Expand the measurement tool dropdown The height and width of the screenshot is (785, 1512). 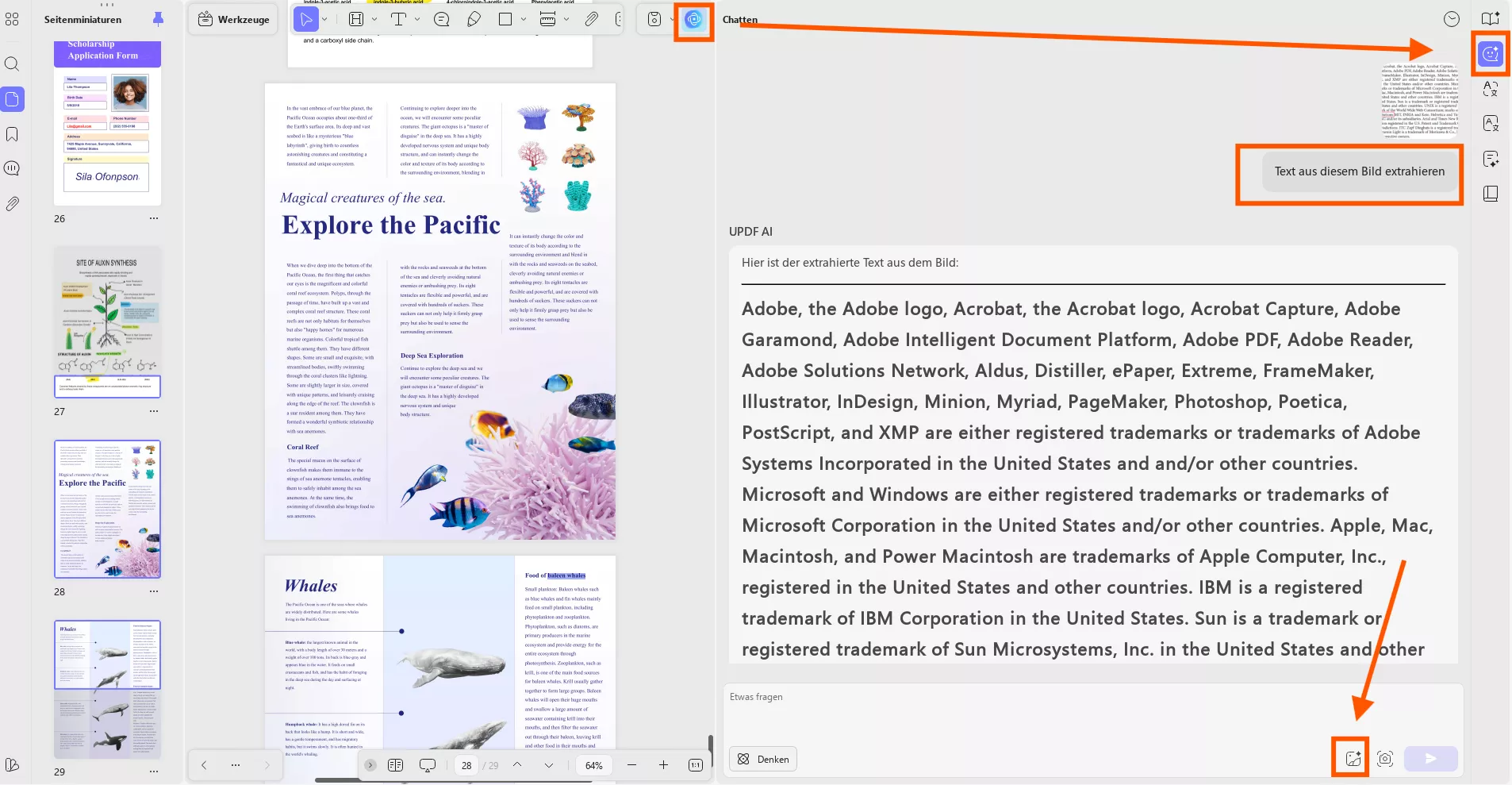(566, 19)
